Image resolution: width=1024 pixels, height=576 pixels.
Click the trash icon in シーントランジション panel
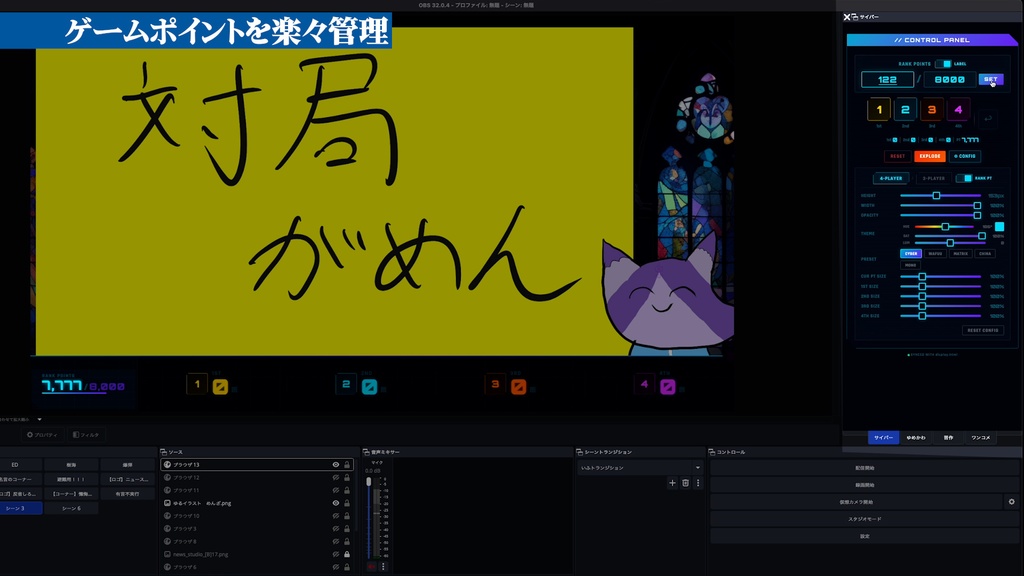click(685, 482)
